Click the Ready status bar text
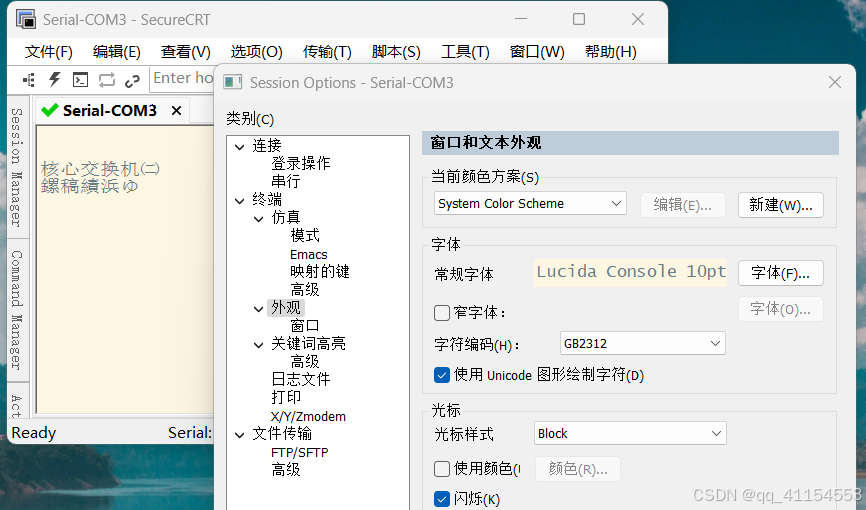866x510 pixels. (x=34, y=433)
